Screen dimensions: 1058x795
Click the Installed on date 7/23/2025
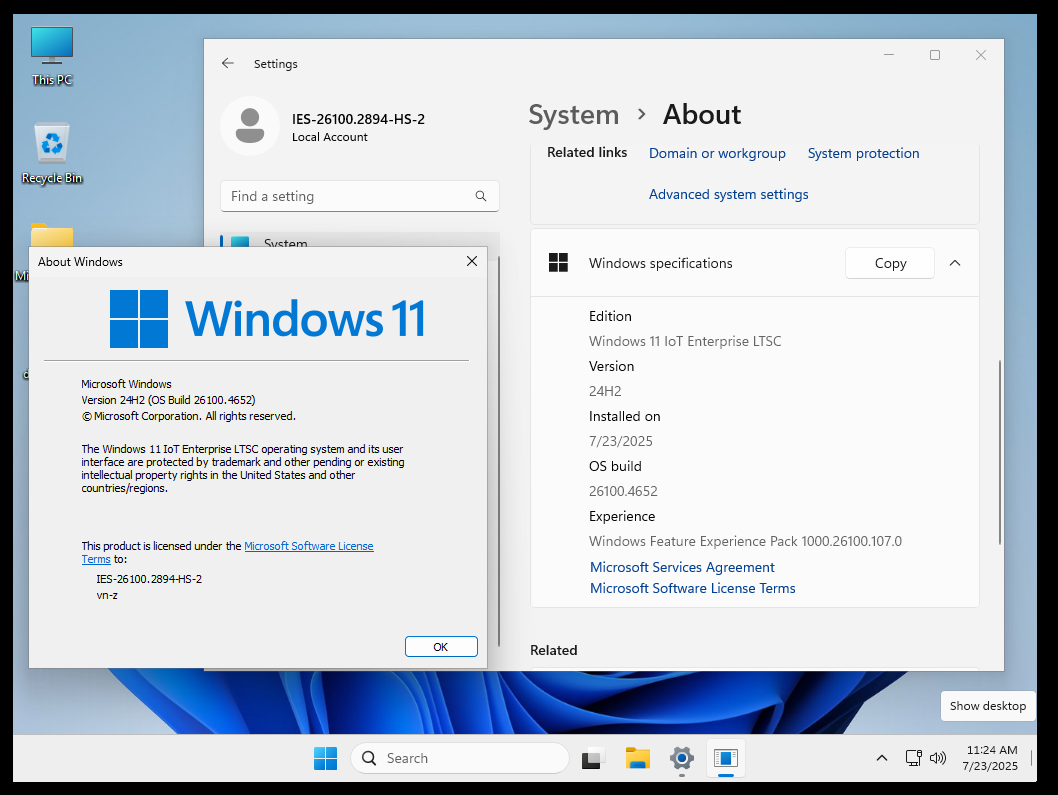coord(621,441)
